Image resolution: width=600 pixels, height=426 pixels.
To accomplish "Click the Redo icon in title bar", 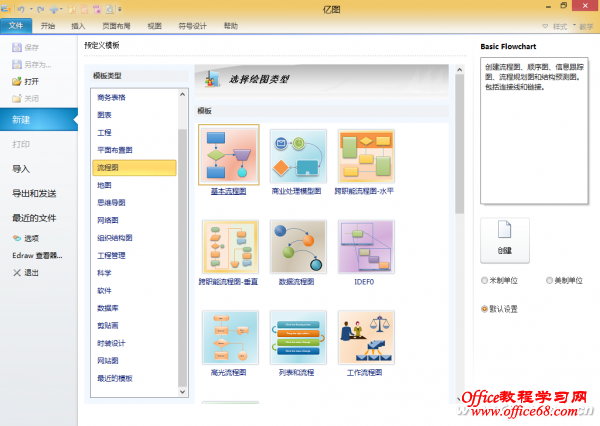I will (x=41, y=9).
